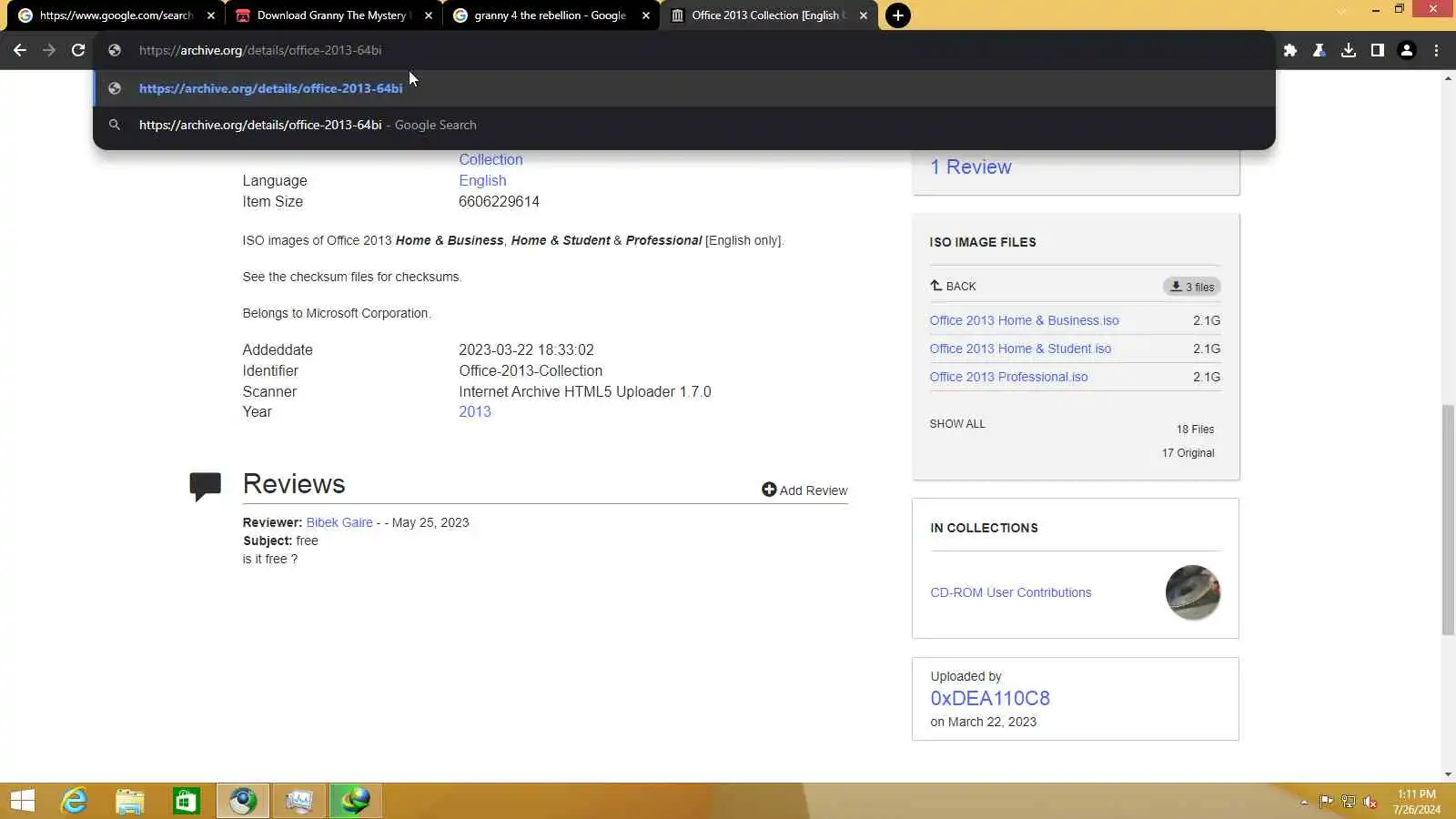The height and width of the screenshot is (819, 1456).
Task: Click the address bar URL field
Action: pos(684,50)
